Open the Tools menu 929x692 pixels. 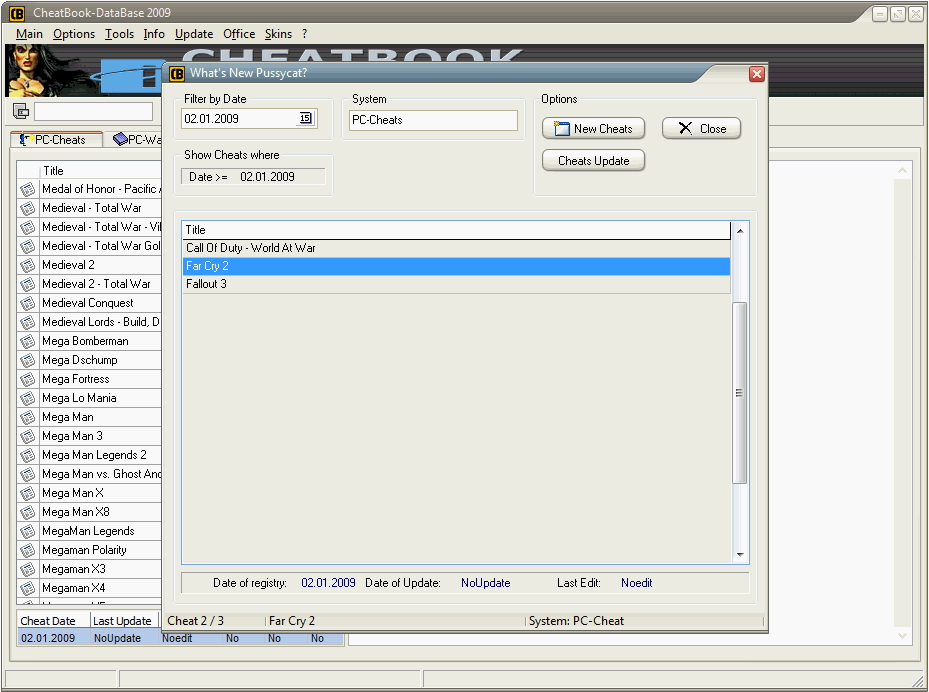coord(119,34)
